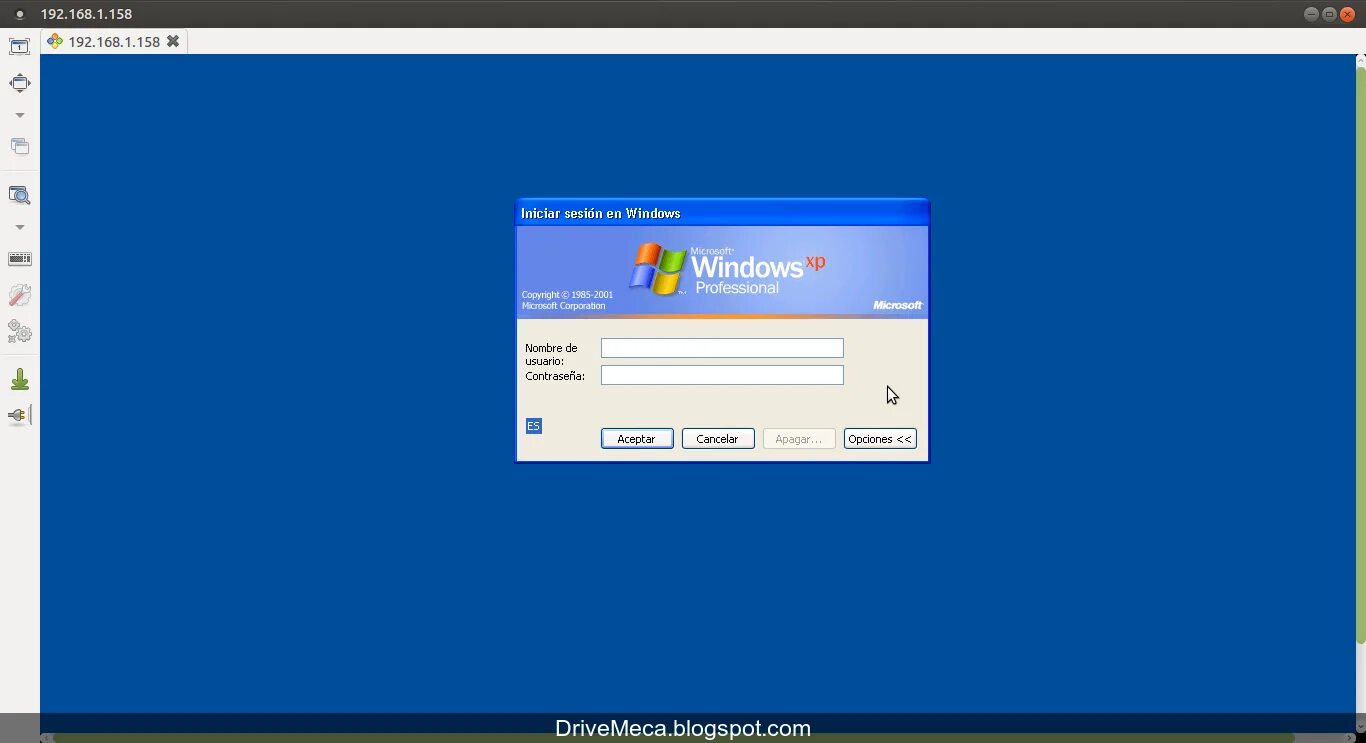This screenshot has height=743, width=1366.
Task: Click the Iniciar sesión en Windows title bar
Action: (722, 213)
